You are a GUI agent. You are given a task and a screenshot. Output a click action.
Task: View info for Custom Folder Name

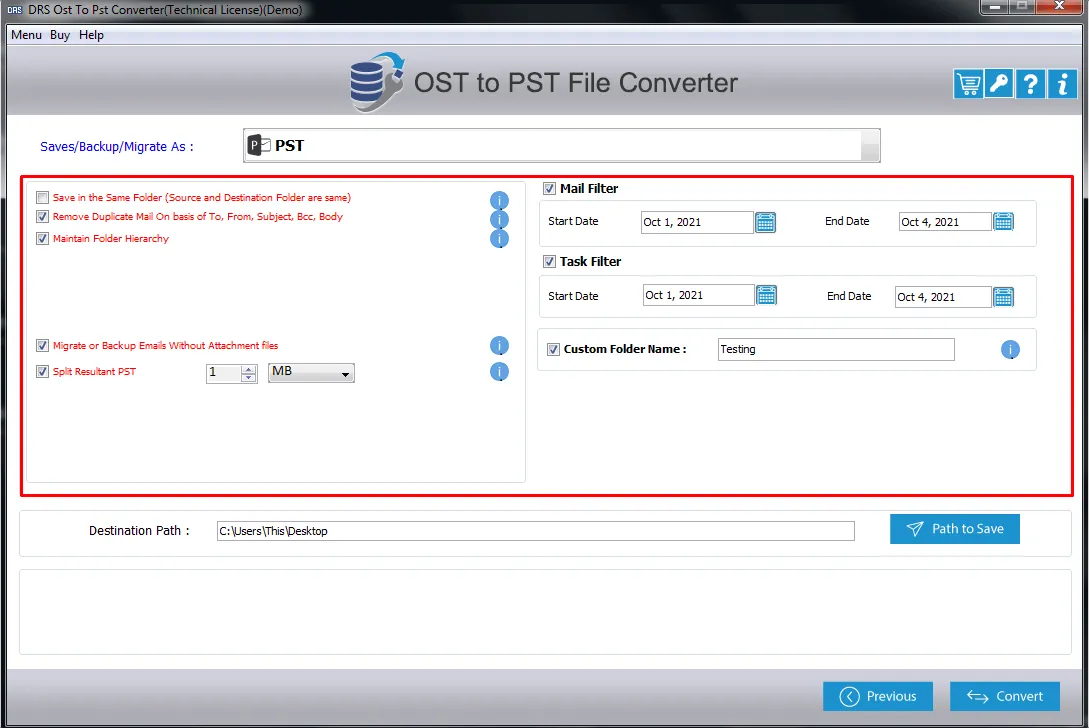tap(1010, 349)
